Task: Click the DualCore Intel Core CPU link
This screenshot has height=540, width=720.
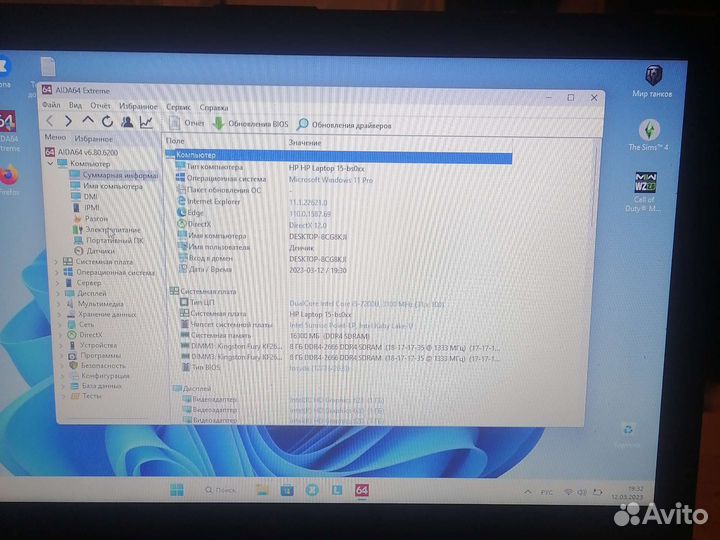Action: pyautogui.click(x=366, y=304)
